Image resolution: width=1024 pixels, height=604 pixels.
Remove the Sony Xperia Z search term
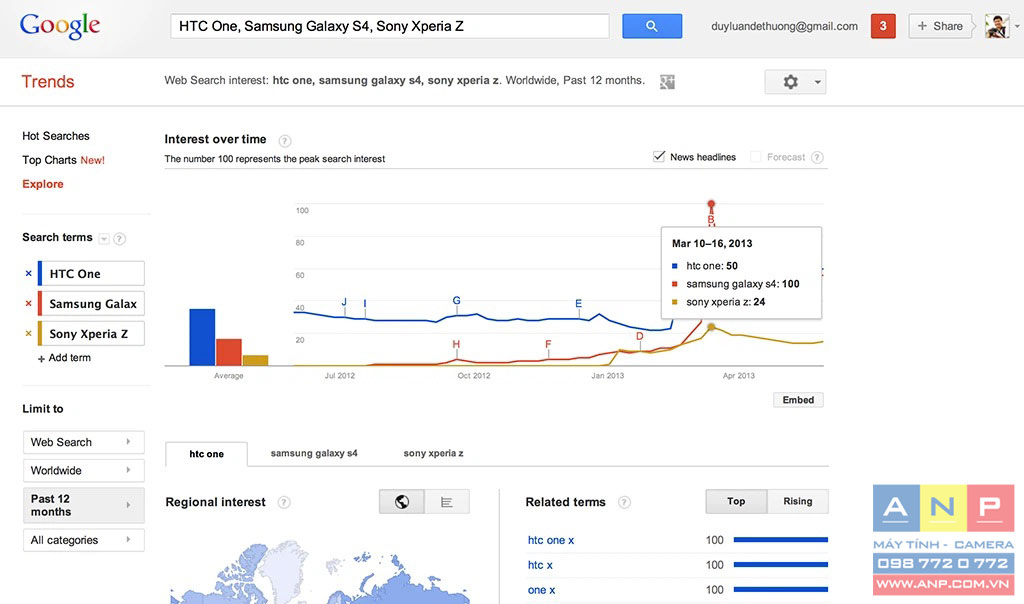28,334
